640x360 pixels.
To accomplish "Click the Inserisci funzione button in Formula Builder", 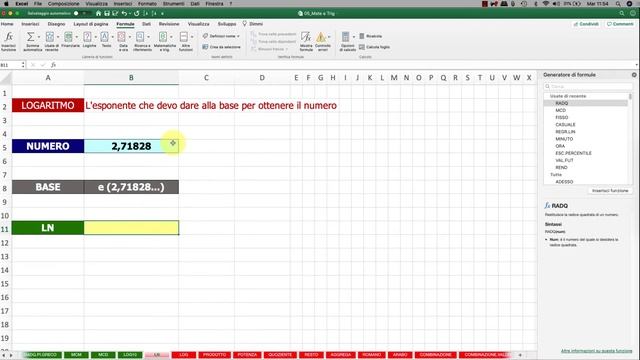I will pos(610,191).
